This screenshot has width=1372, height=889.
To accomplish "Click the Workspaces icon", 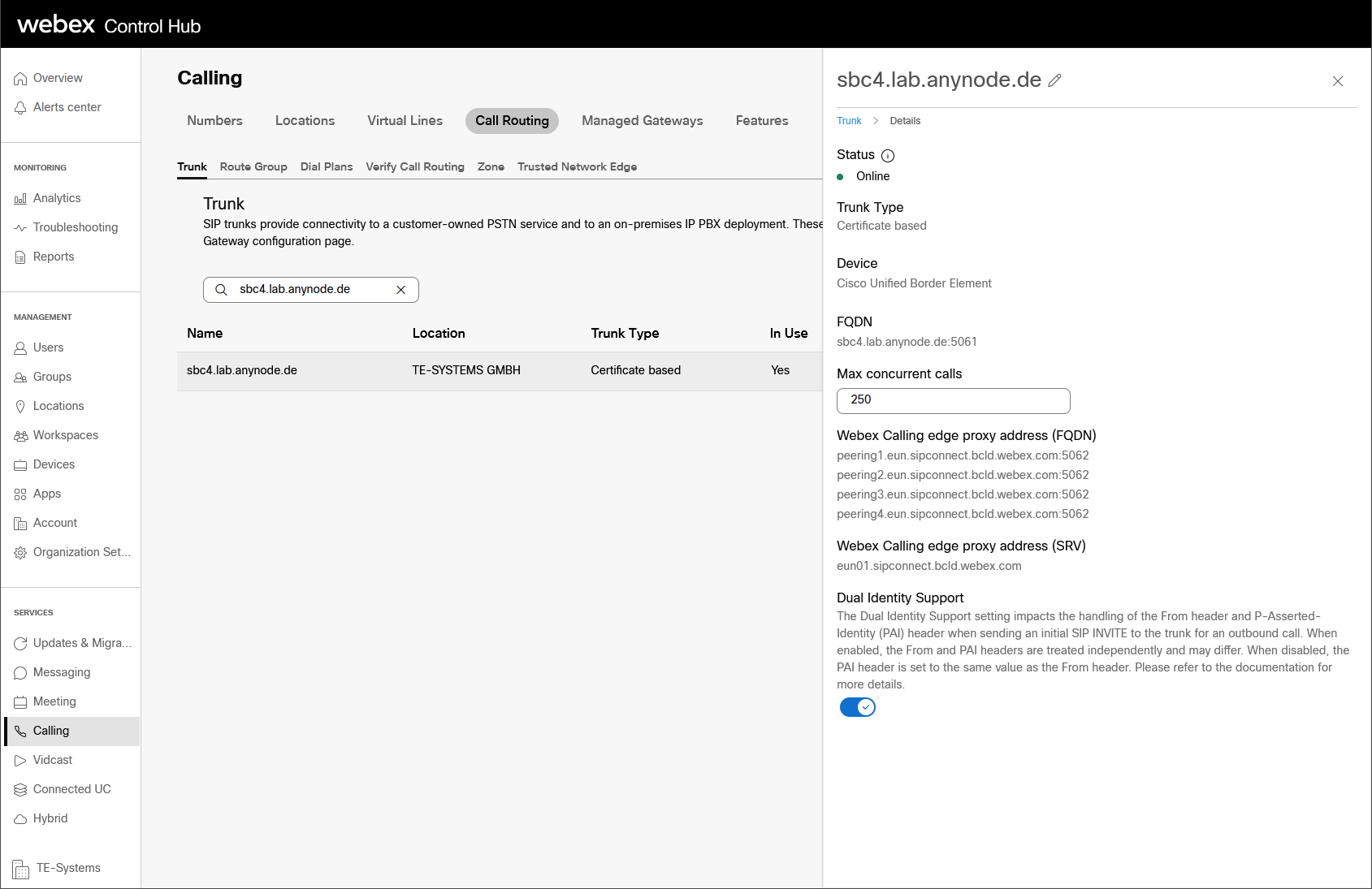I will (20, 436).
